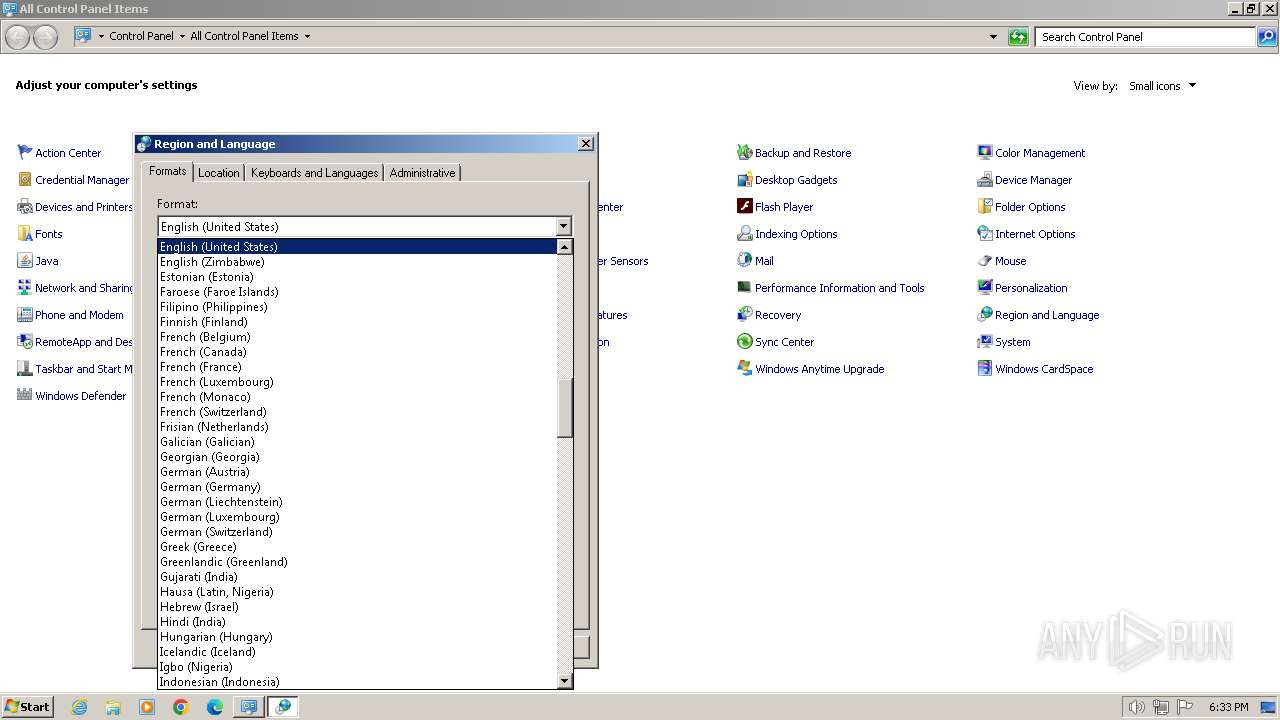Open Sync Center icon
The height and width of the screenshot is (720, 1280).
click(744, 342)
